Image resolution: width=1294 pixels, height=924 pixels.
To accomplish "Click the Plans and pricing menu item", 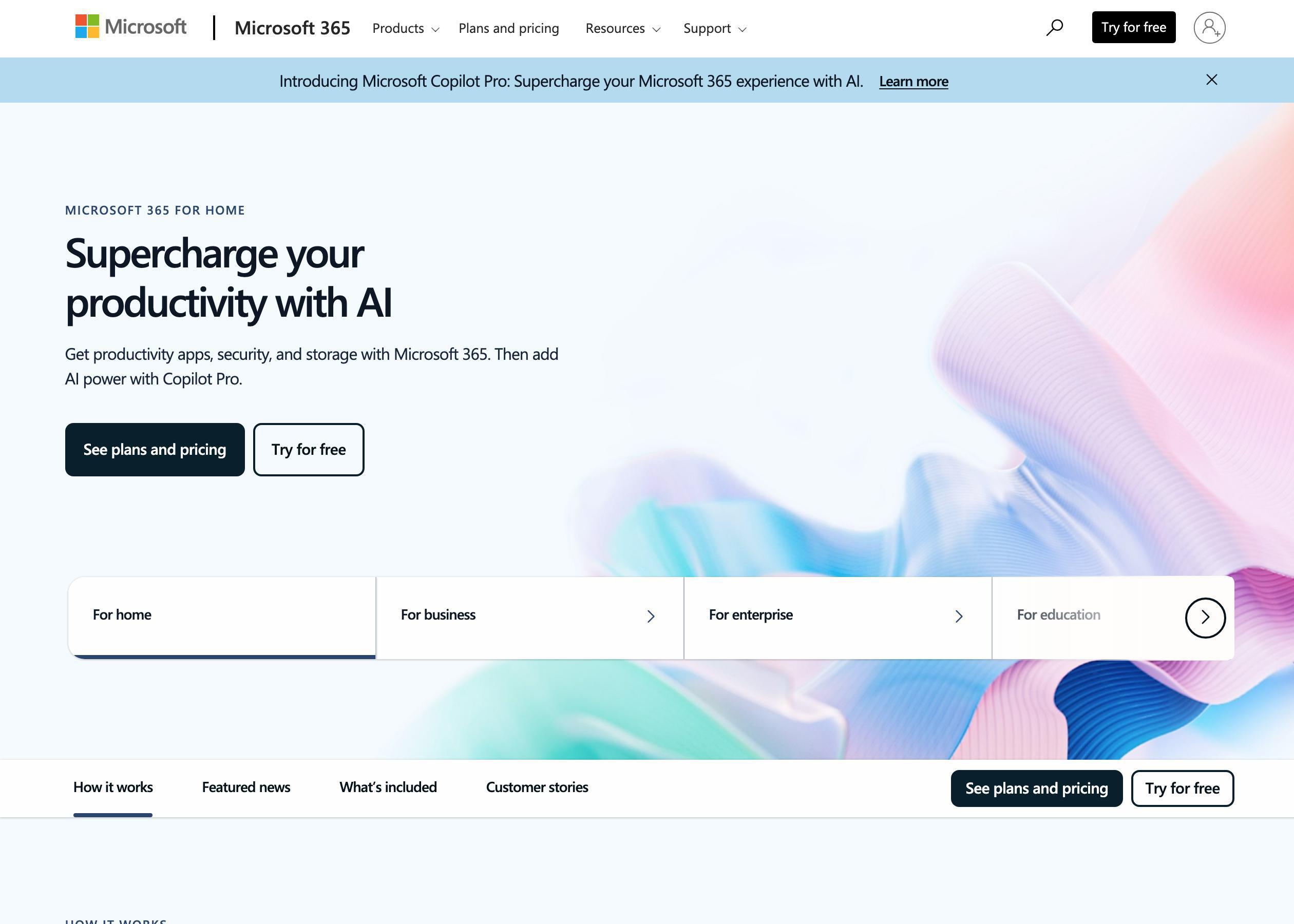I will pyautogui.click(x=509, y=27).
